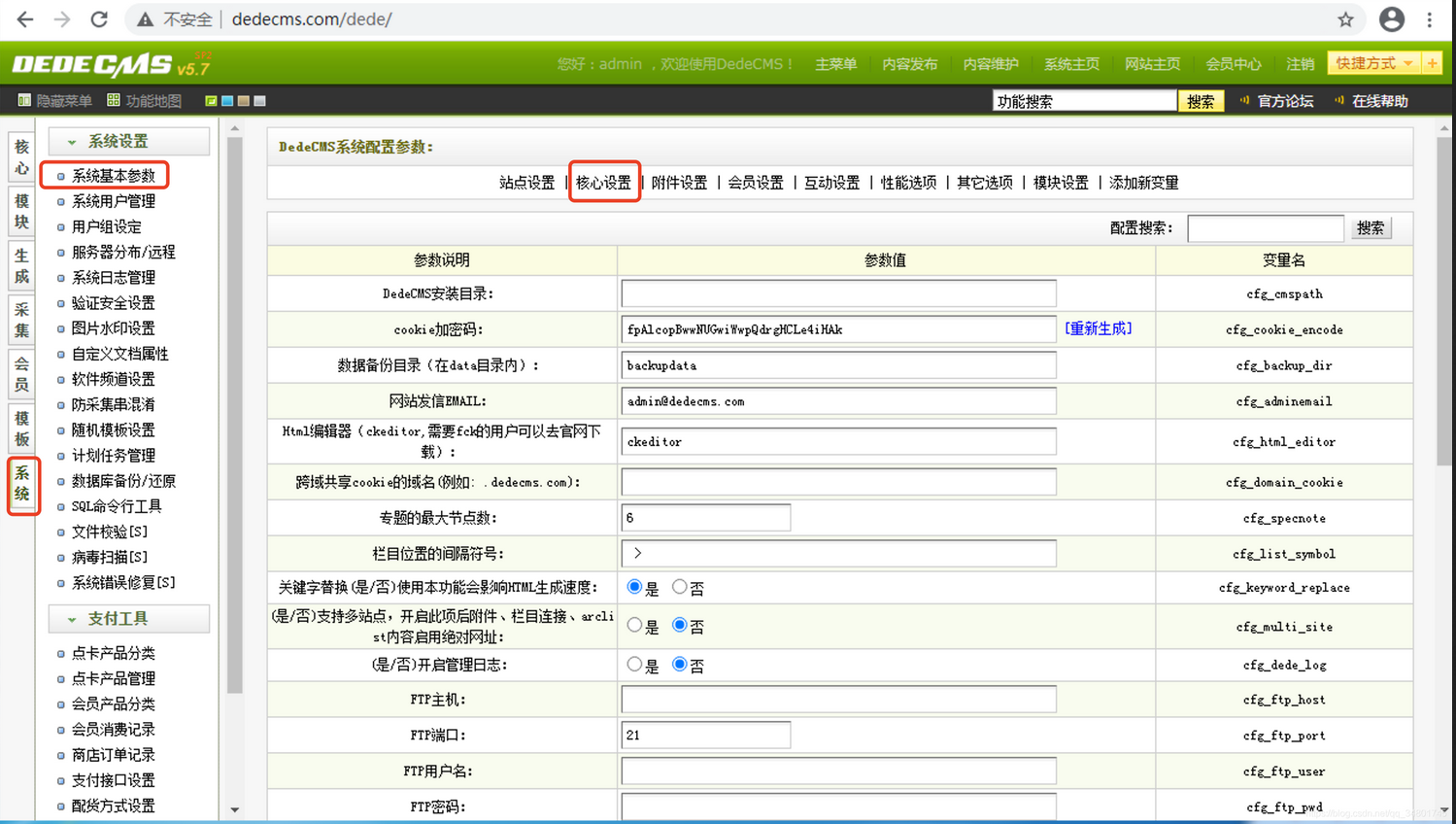The height and width of the screenshot is (824, 1456).
Task: Open the 快捷方式 dropdown
Action: pos(1373,63)
